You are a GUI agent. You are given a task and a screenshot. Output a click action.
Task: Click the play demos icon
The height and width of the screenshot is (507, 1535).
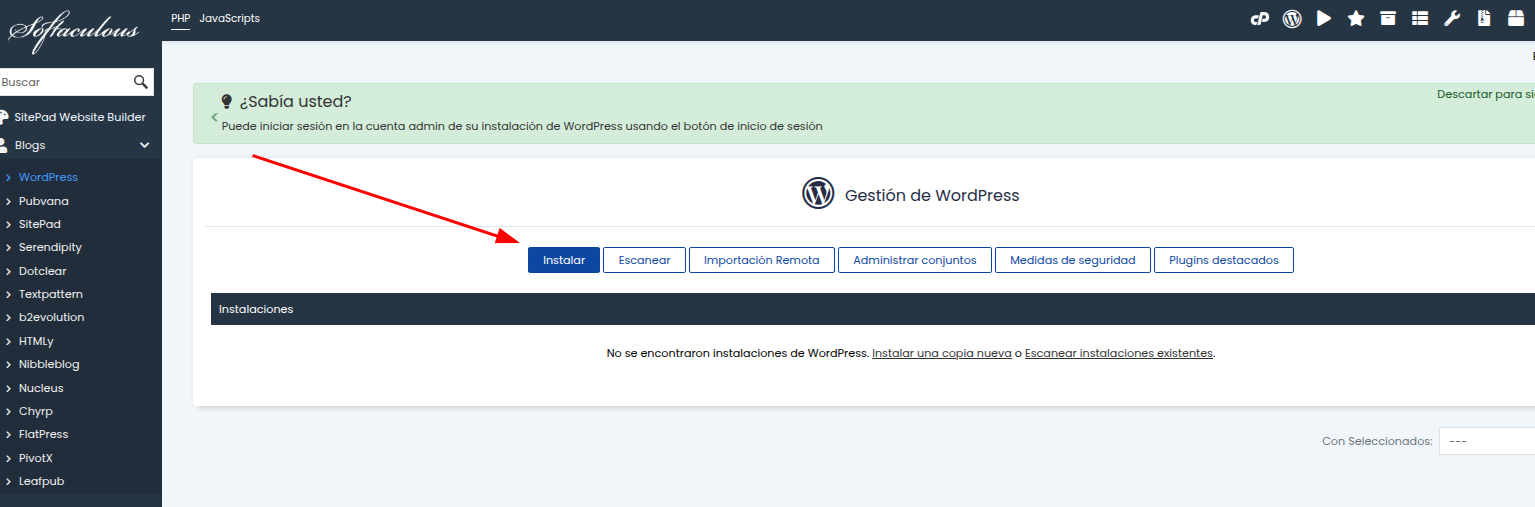[1324, 18]
